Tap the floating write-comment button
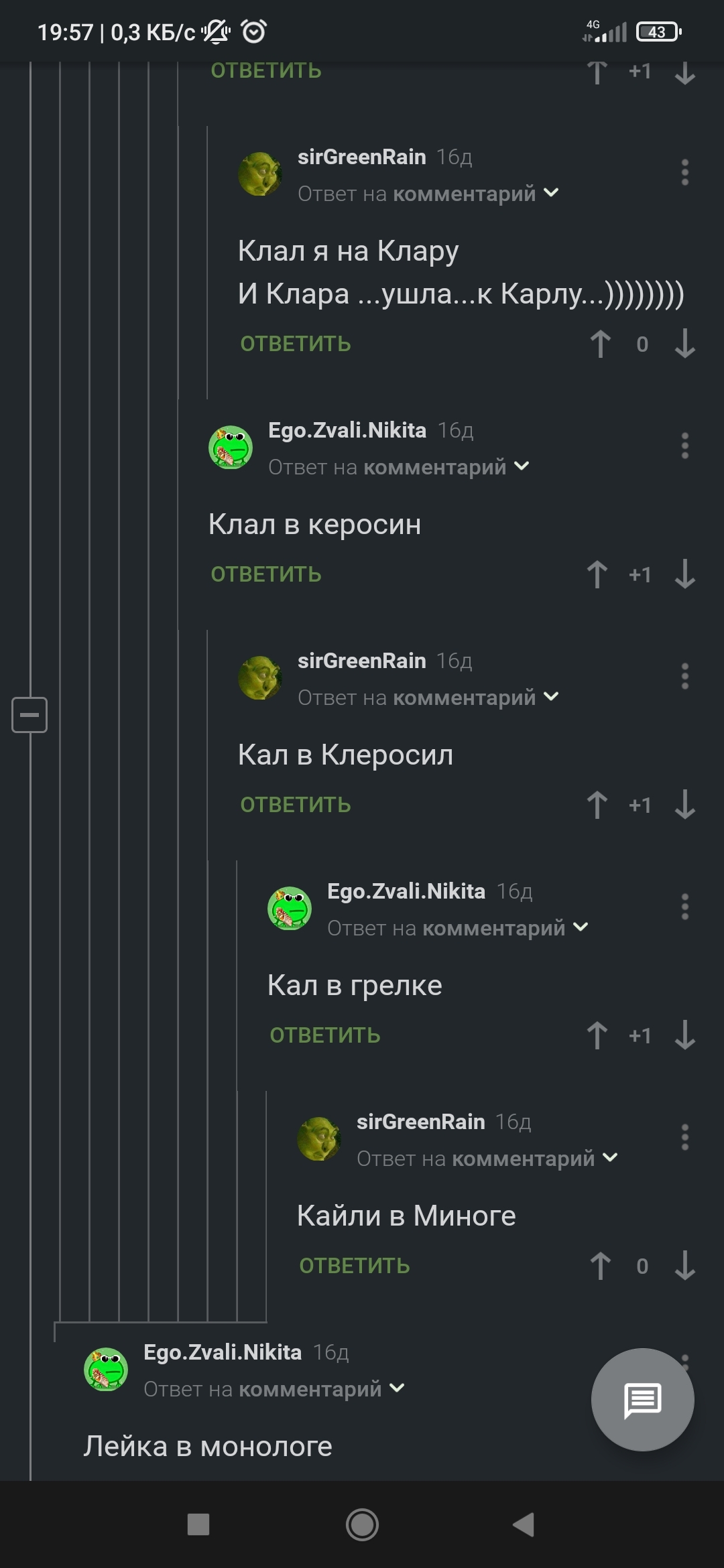The width and height of the screenshot is (724, 1568). (x=642, y=1399)
